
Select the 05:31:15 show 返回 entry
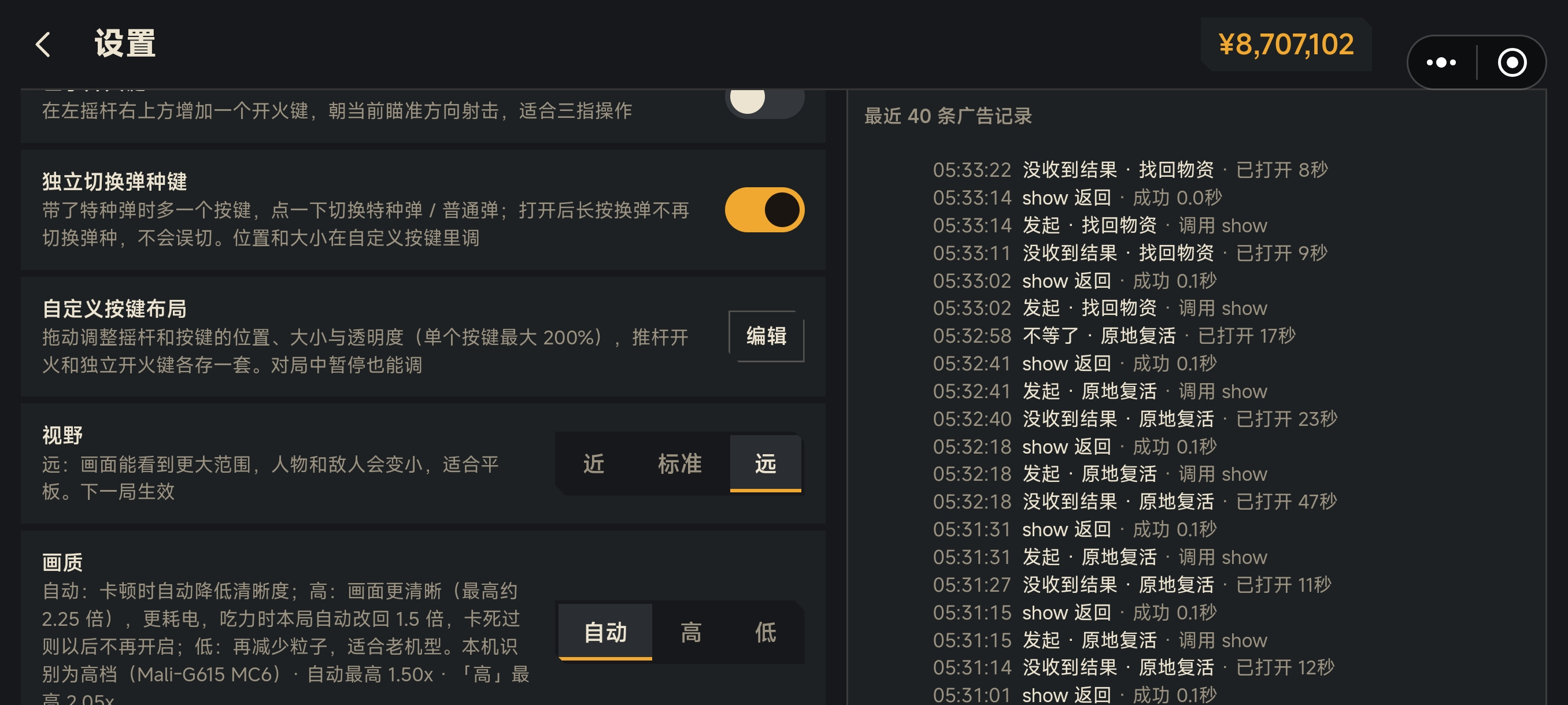(1075, 613)
